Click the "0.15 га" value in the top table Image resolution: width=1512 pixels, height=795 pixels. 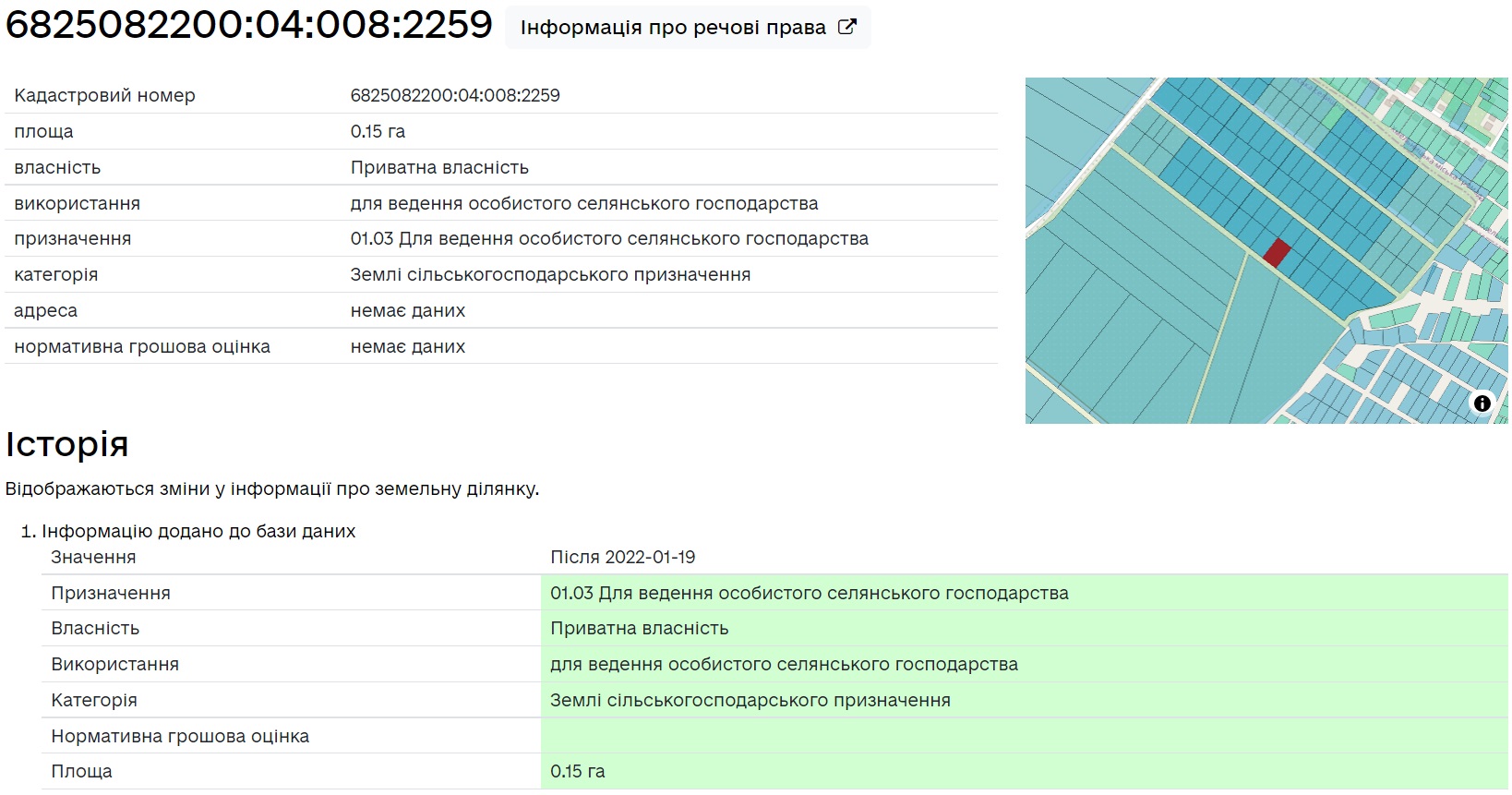pos(378,131)
